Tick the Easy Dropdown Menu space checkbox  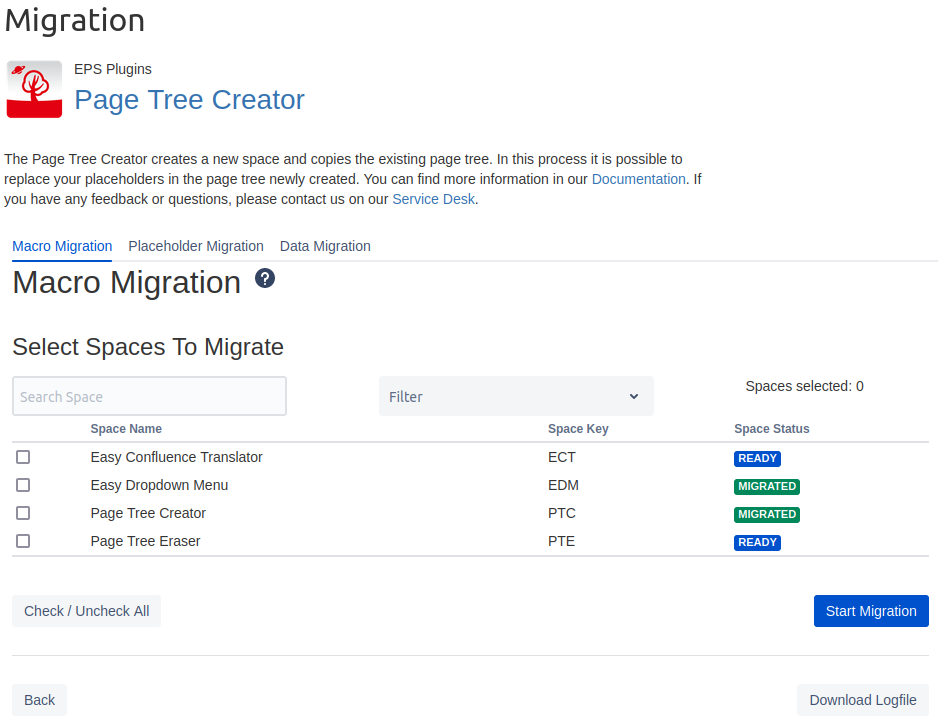(23, 485)
